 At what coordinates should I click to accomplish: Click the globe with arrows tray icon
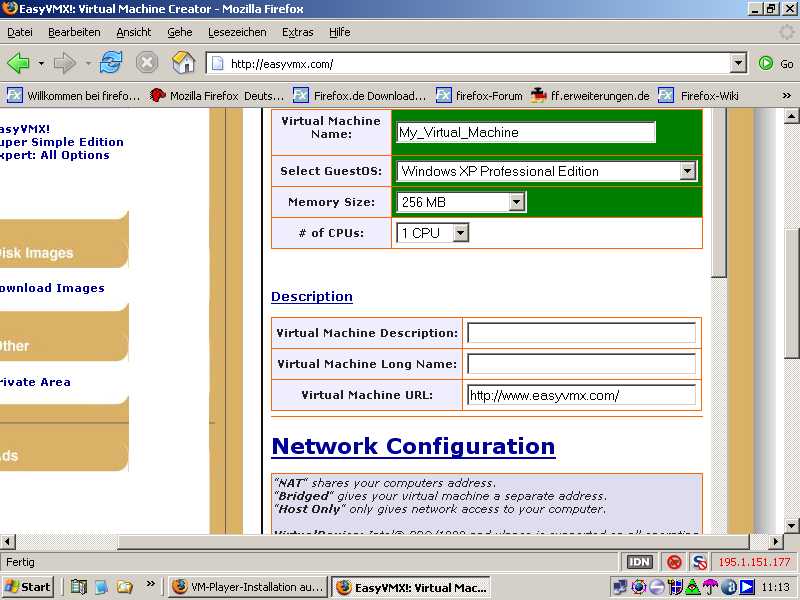(x=638, y=587)
